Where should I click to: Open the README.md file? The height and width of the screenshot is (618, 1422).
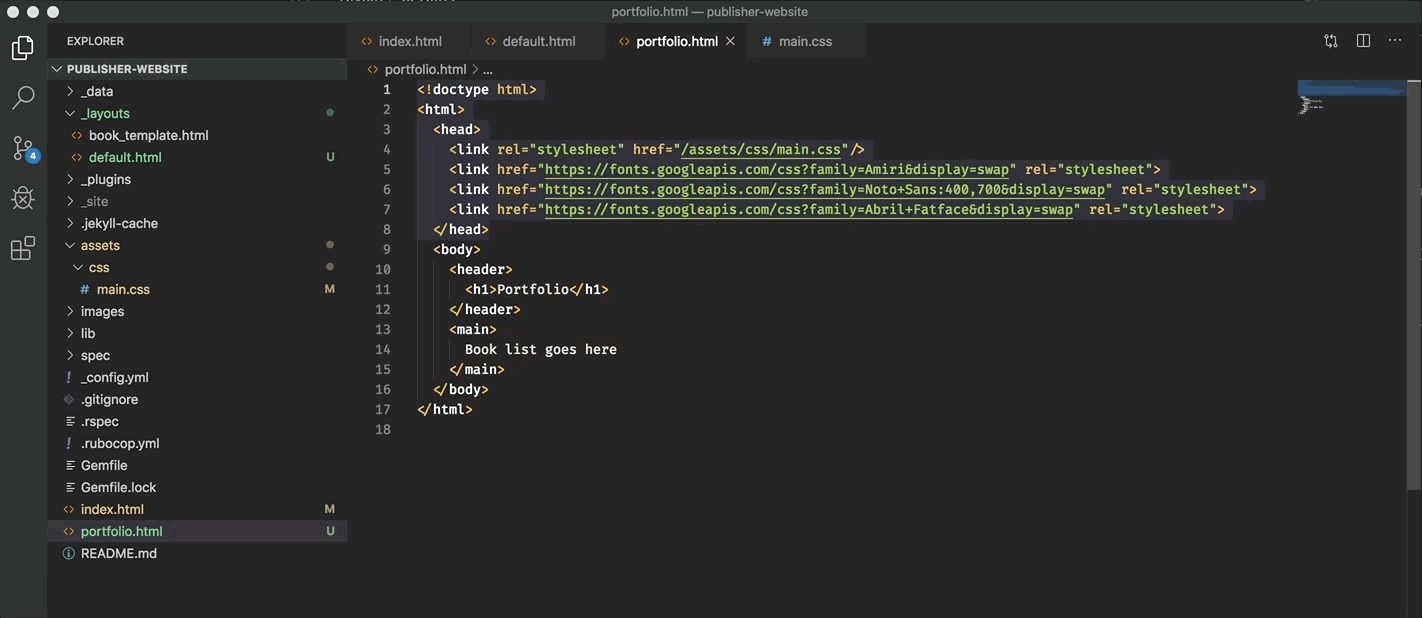pos(197,553)
